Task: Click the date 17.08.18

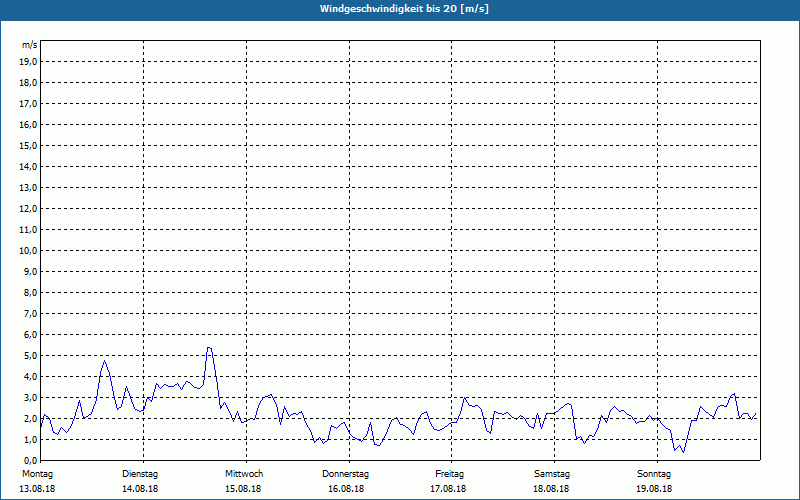Action: coord(448,489)
